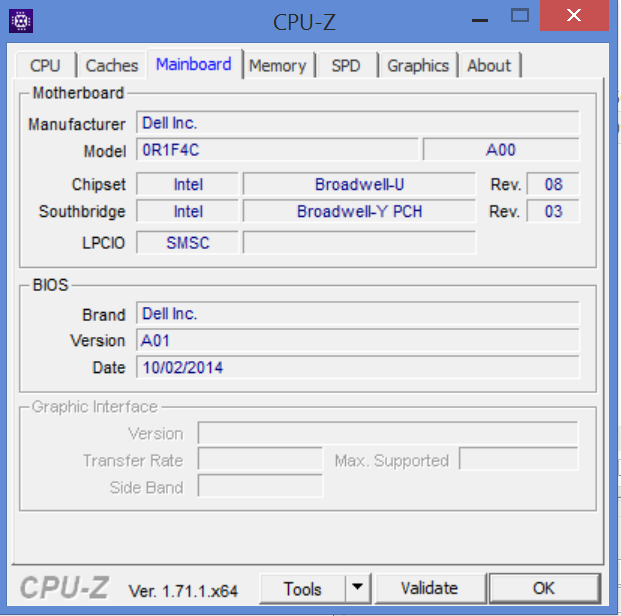Click the CPU-Z window title text
This screenshot has height=616, width=621.
pos(304,22)
